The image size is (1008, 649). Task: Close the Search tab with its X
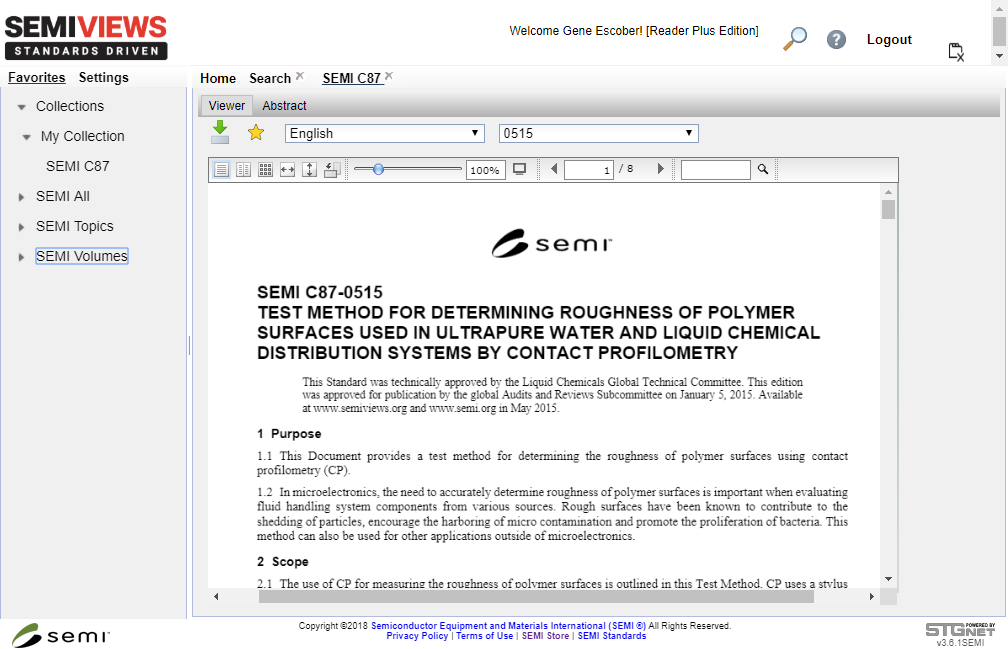coord(300,76)
